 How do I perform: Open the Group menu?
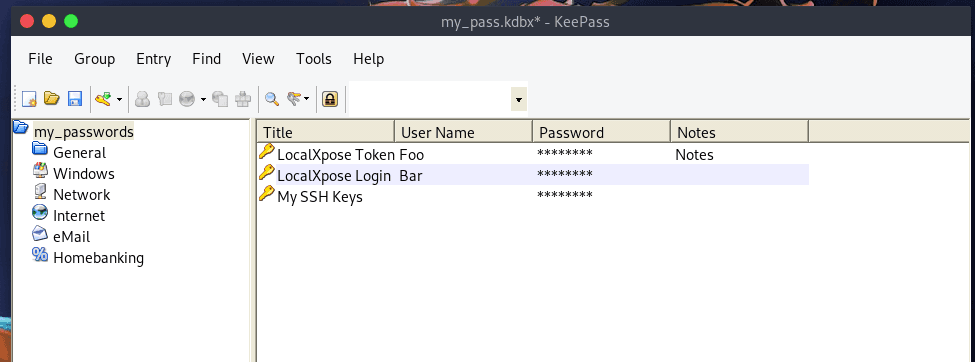95,59
